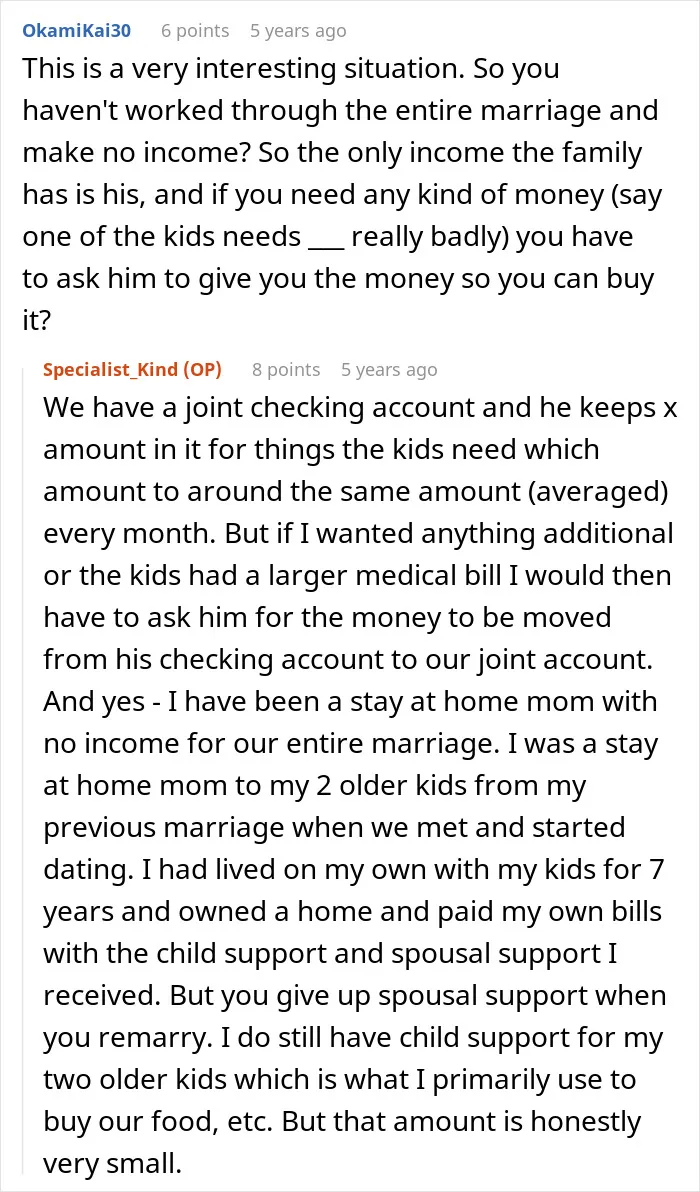This screenshot has height=1192, width=700.
Task: Click the final 'it?' in OkamiKai30's comment
Action: pos(36,322)
